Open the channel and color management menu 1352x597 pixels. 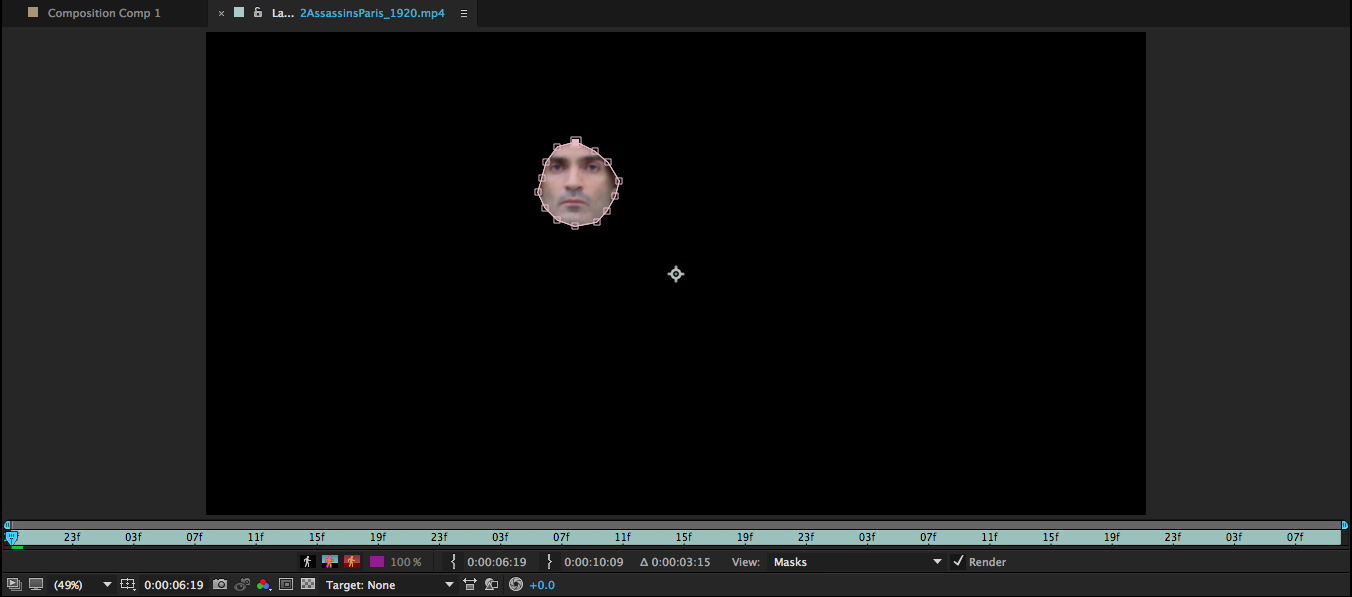[x=263, y=584]
